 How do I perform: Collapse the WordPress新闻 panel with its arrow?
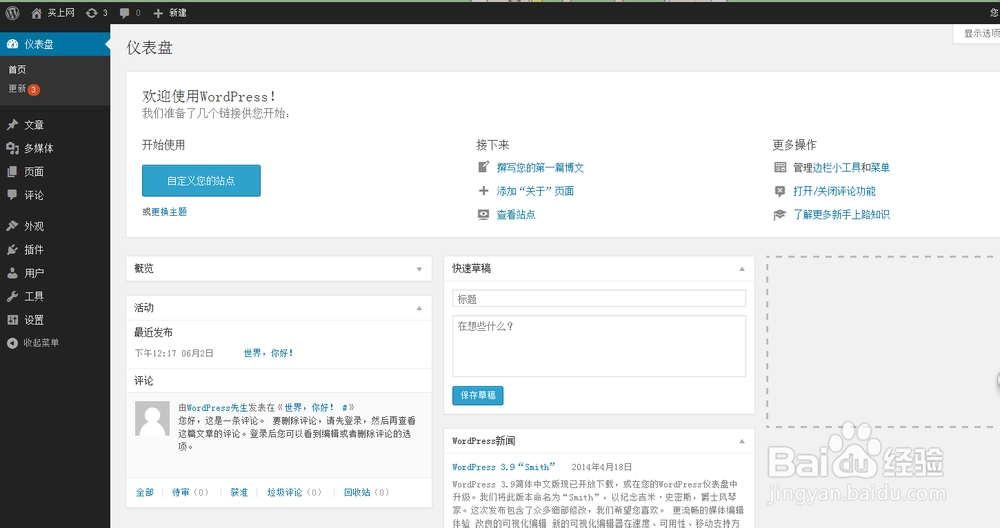pyautogui.click(x=742, y=441)
